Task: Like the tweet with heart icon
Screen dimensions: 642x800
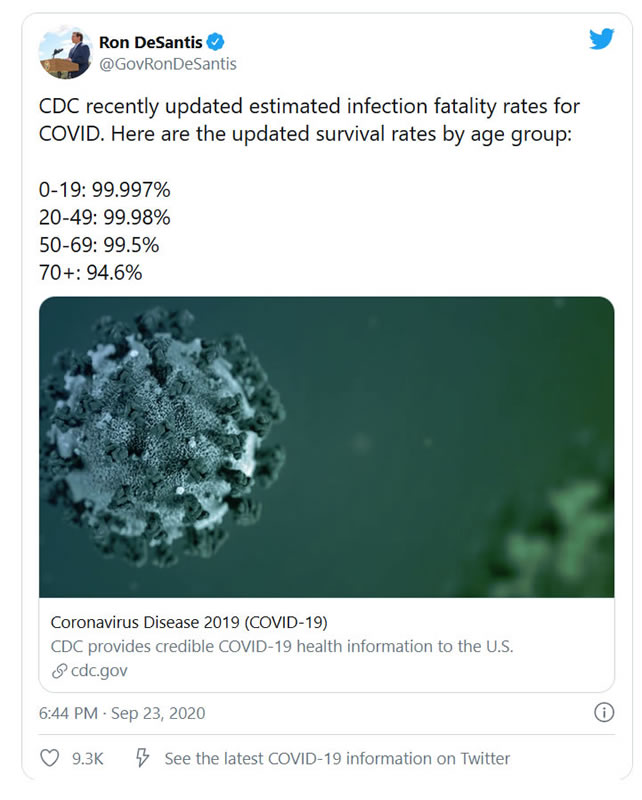Action: 49,759
